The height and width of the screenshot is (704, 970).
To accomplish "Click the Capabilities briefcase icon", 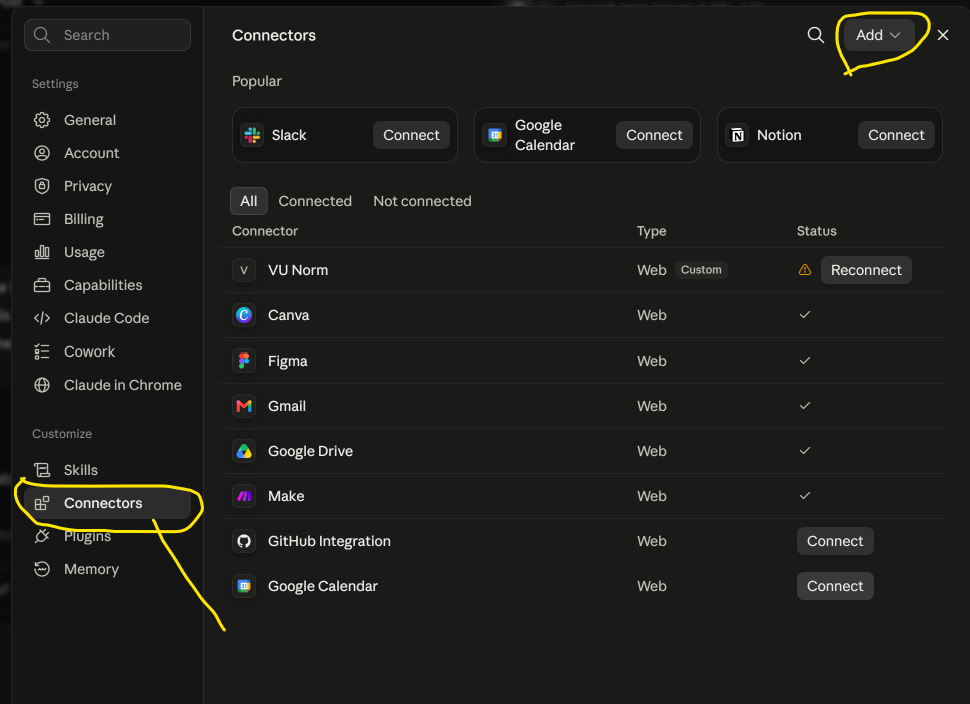I will tap(41, 285).
